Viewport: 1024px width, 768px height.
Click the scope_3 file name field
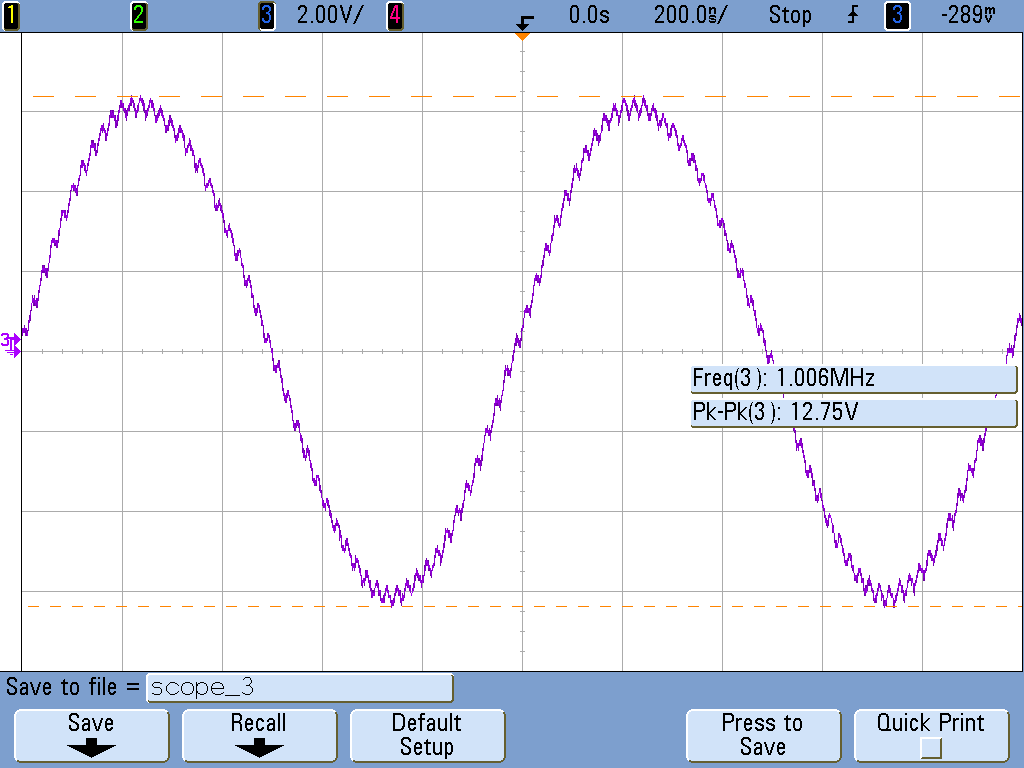tap(299, 688)
